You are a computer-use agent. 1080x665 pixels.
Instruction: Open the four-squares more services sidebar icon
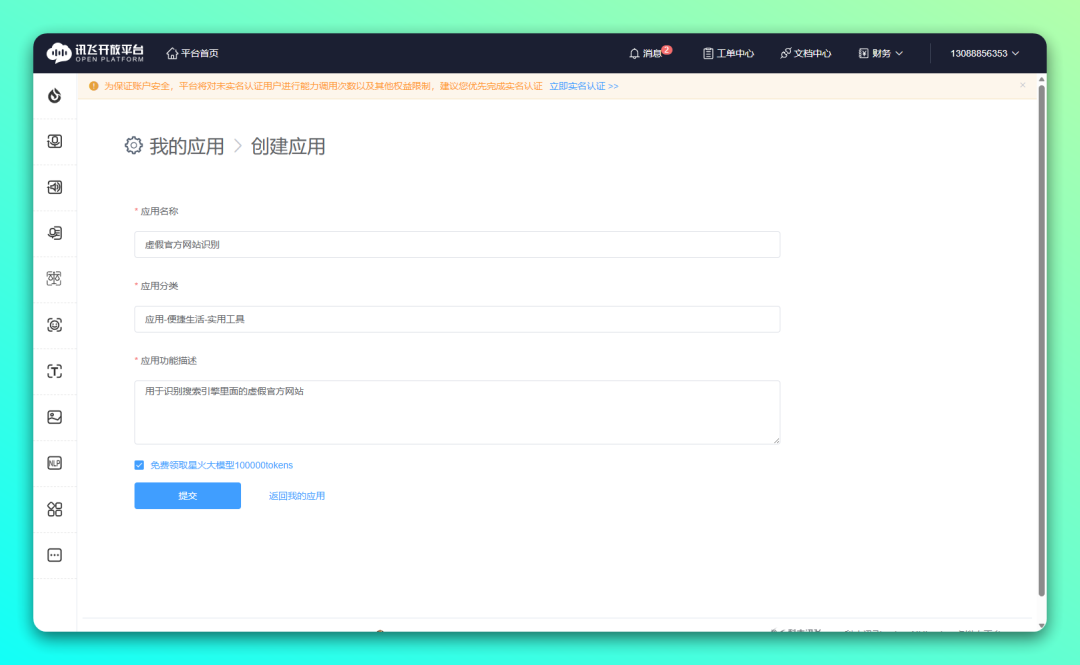54,509
